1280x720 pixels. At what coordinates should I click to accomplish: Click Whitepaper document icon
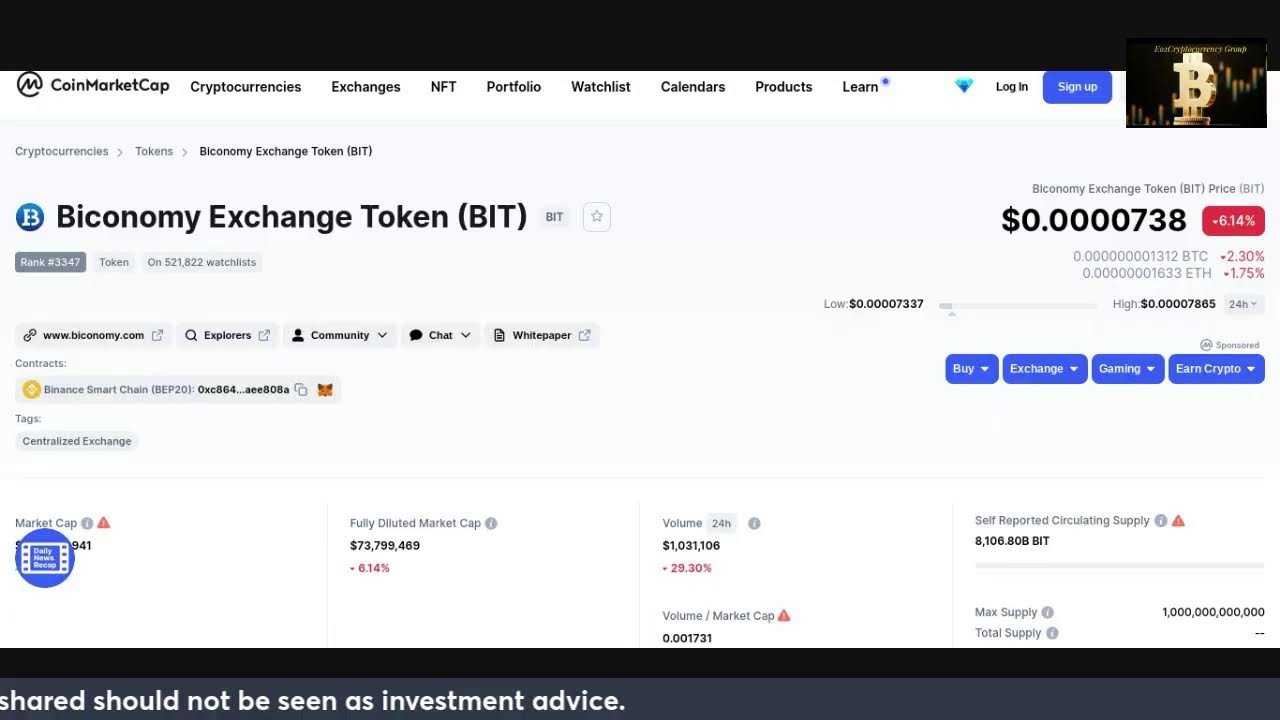pyautogui.click(x=500, y=336)
